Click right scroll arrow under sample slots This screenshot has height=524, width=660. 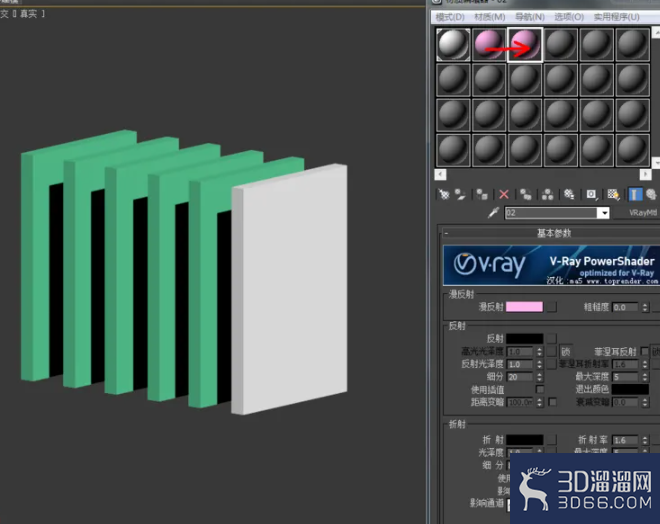click(x=645, y=174)
